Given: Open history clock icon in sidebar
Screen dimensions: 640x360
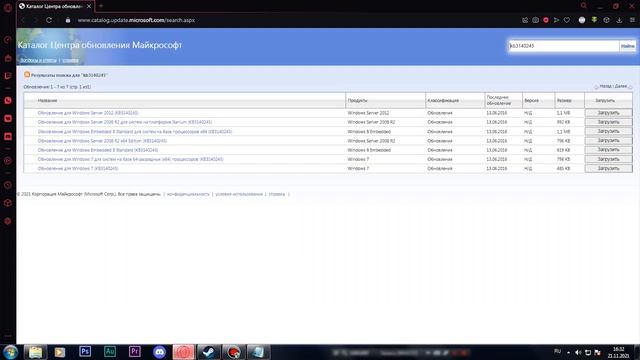Looking at the screenshot, I should click(x=8, y=185).
